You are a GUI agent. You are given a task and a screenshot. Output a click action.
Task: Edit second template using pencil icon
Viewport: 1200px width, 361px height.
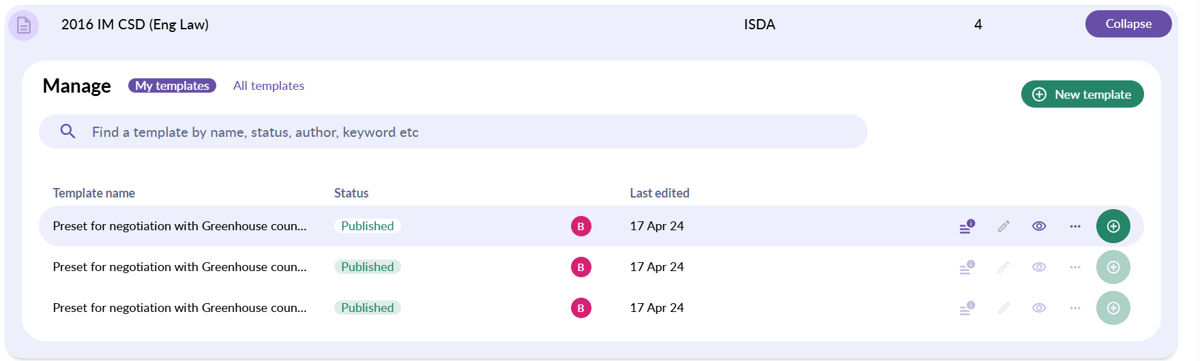1003,268
